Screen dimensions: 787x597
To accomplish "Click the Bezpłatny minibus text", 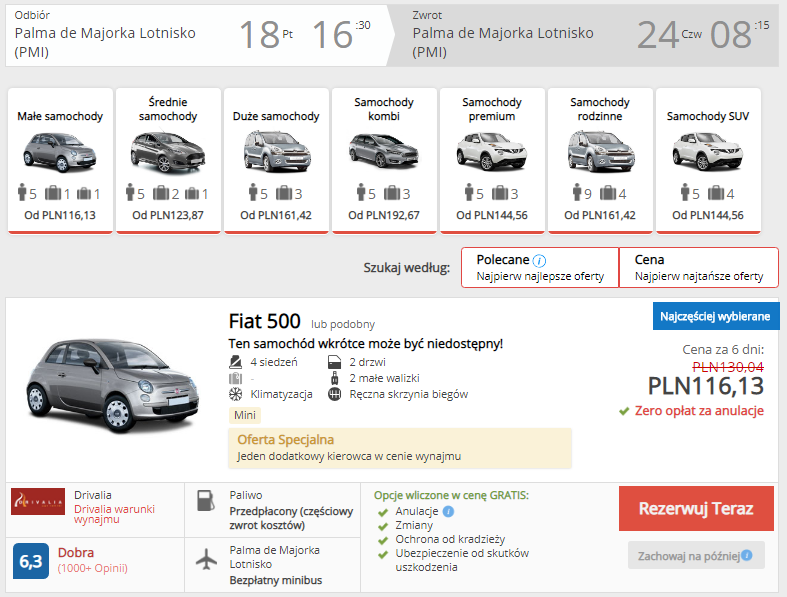I will coord(276,580).
